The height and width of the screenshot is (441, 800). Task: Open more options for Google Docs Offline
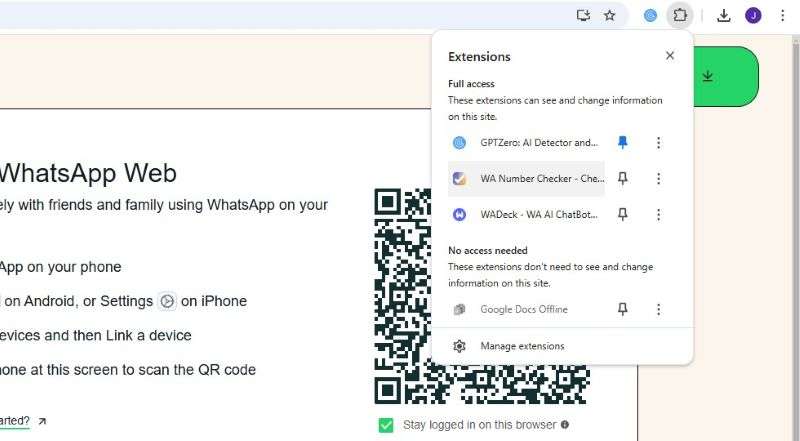(658, 309)
